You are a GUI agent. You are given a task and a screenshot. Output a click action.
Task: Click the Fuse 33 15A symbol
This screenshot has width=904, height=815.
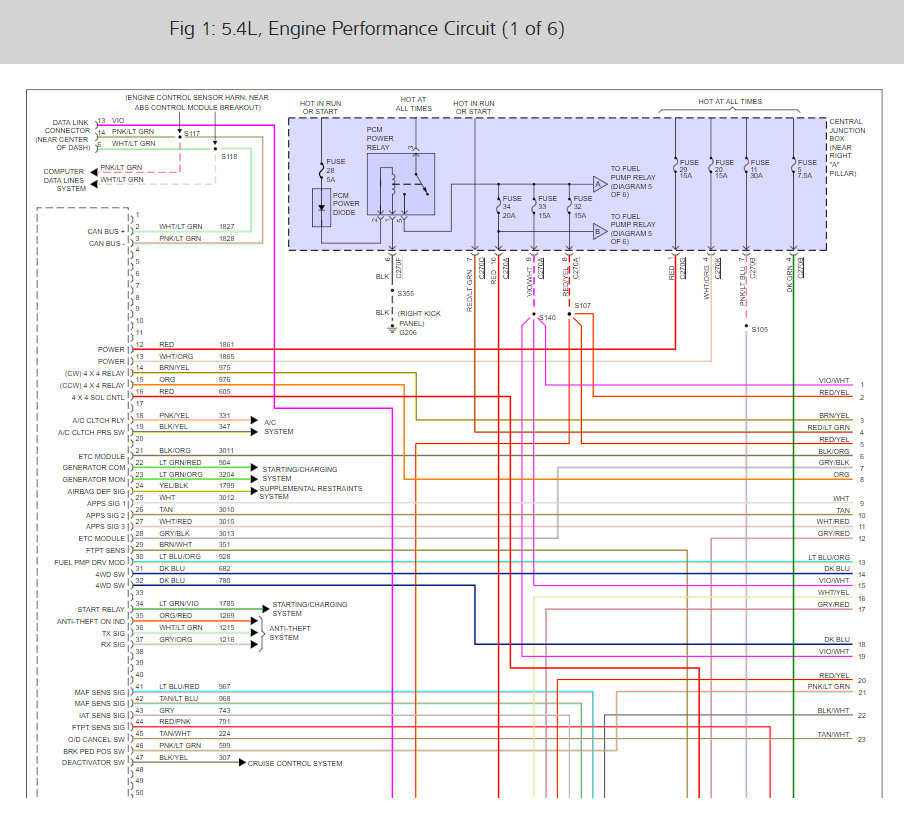pyautogui.click(x=534, y=206)
